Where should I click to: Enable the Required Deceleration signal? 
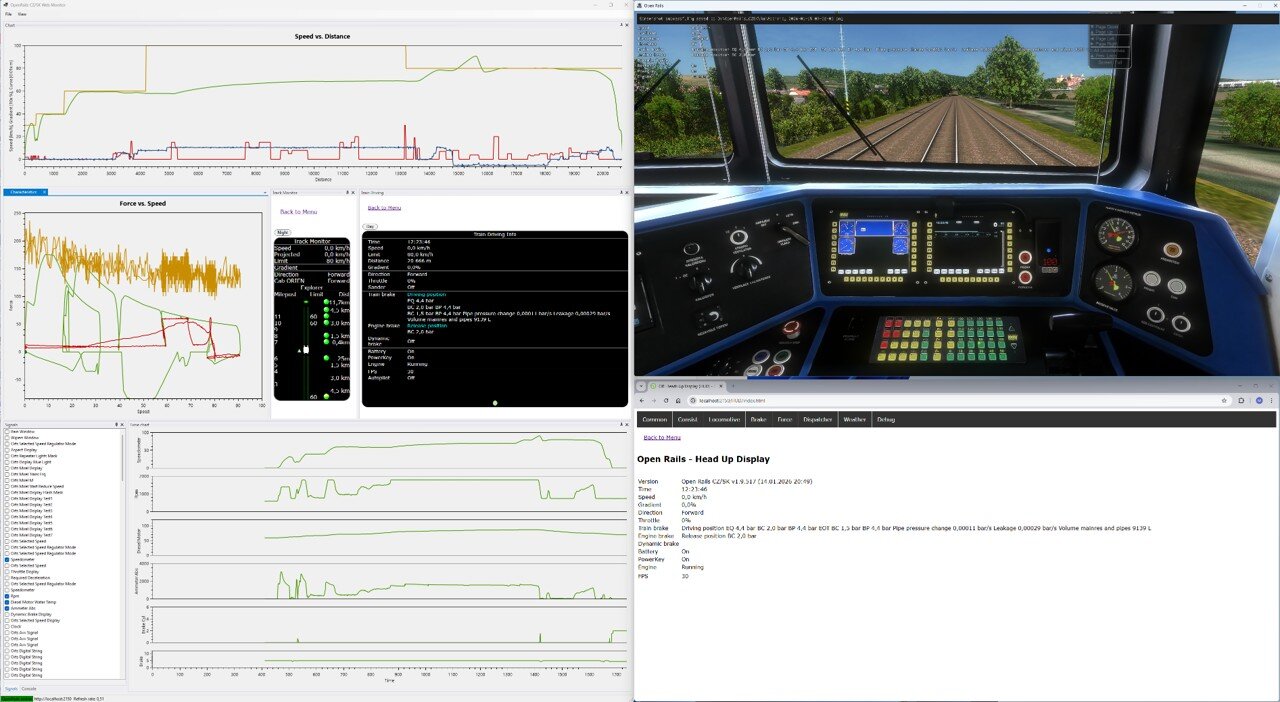coord(7,578)
